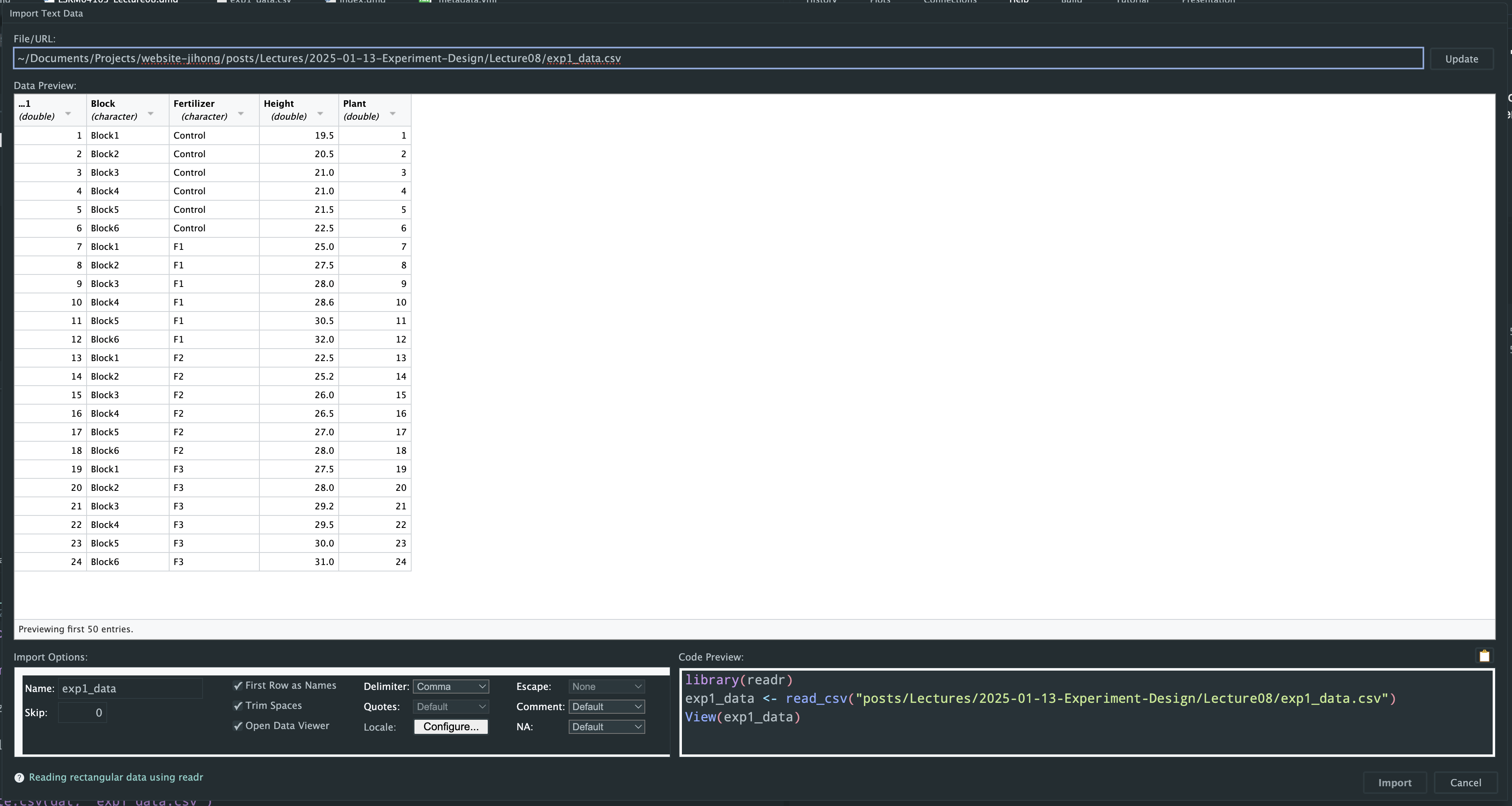The width and height of the screenshot is (1512, 806).
Task: Click the Import button
Action: coord(1394,783)
